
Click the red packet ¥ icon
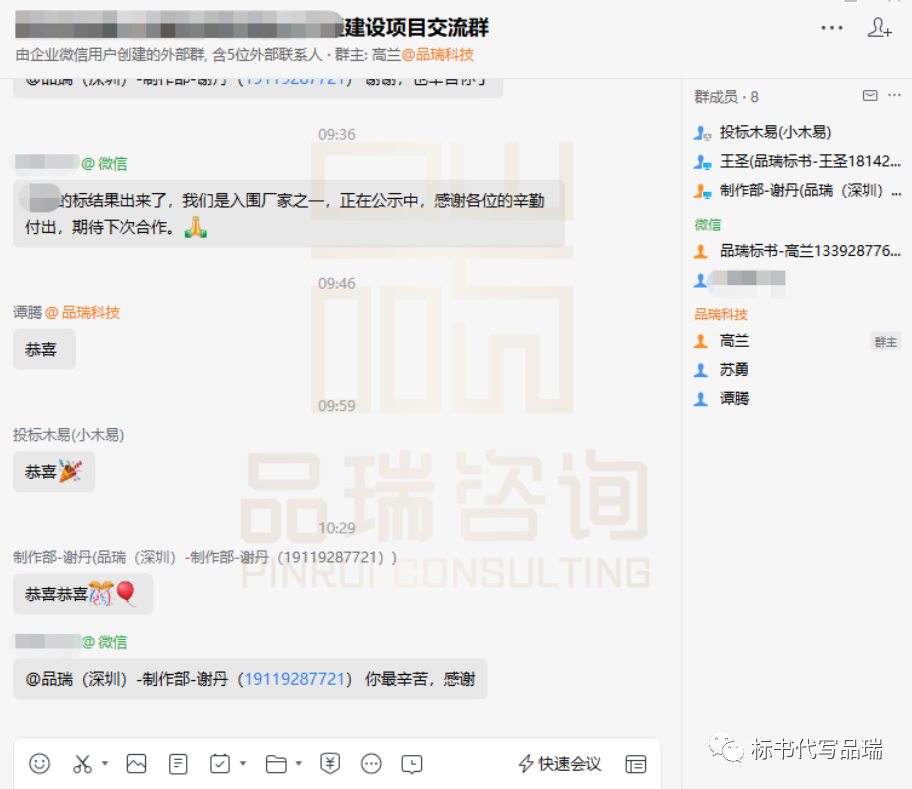(330, 763)
